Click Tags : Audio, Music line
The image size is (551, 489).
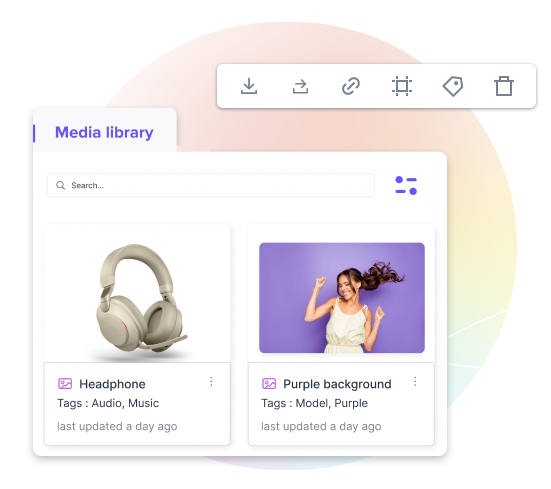108,403
